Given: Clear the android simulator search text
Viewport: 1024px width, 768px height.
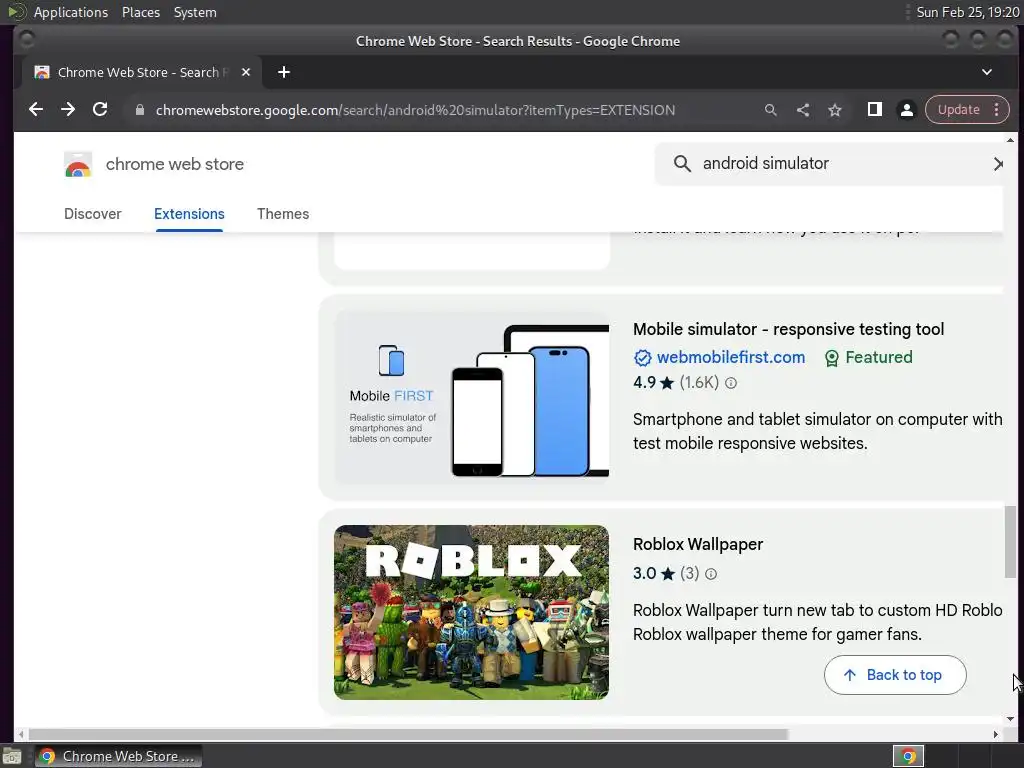Looking at the screenshot, I should [997, 163].
